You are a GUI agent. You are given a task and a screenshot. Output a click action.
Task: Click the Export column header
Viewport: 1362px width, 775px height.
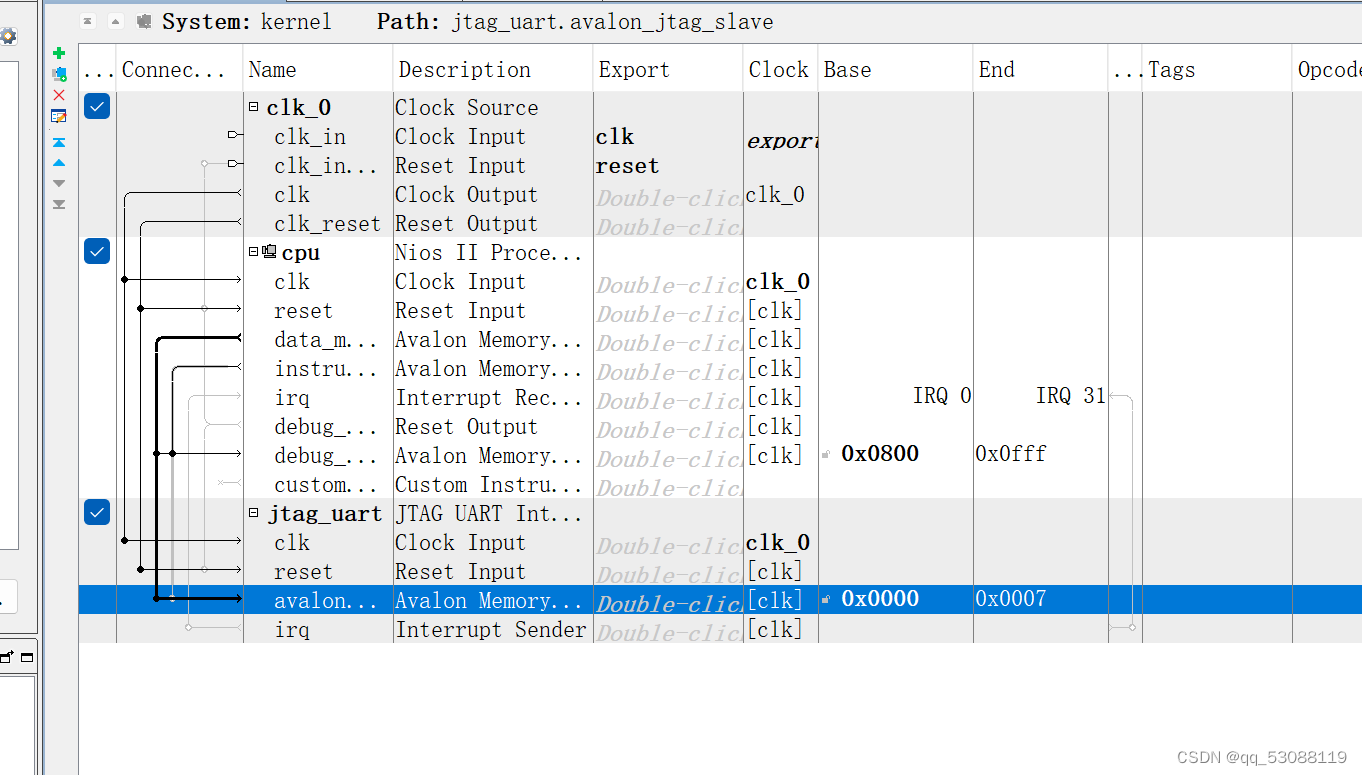point(668,69)
